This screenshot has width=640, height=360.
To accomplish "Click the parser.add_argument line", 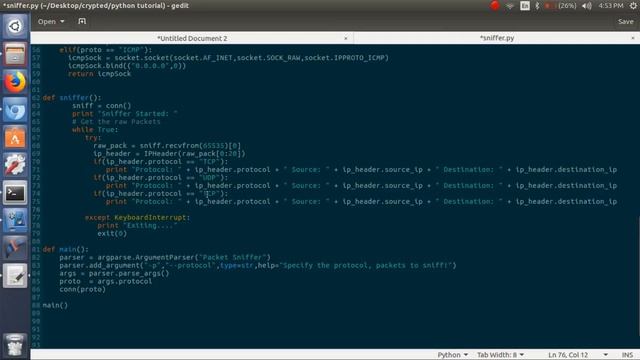I will [x=258, y=265].
